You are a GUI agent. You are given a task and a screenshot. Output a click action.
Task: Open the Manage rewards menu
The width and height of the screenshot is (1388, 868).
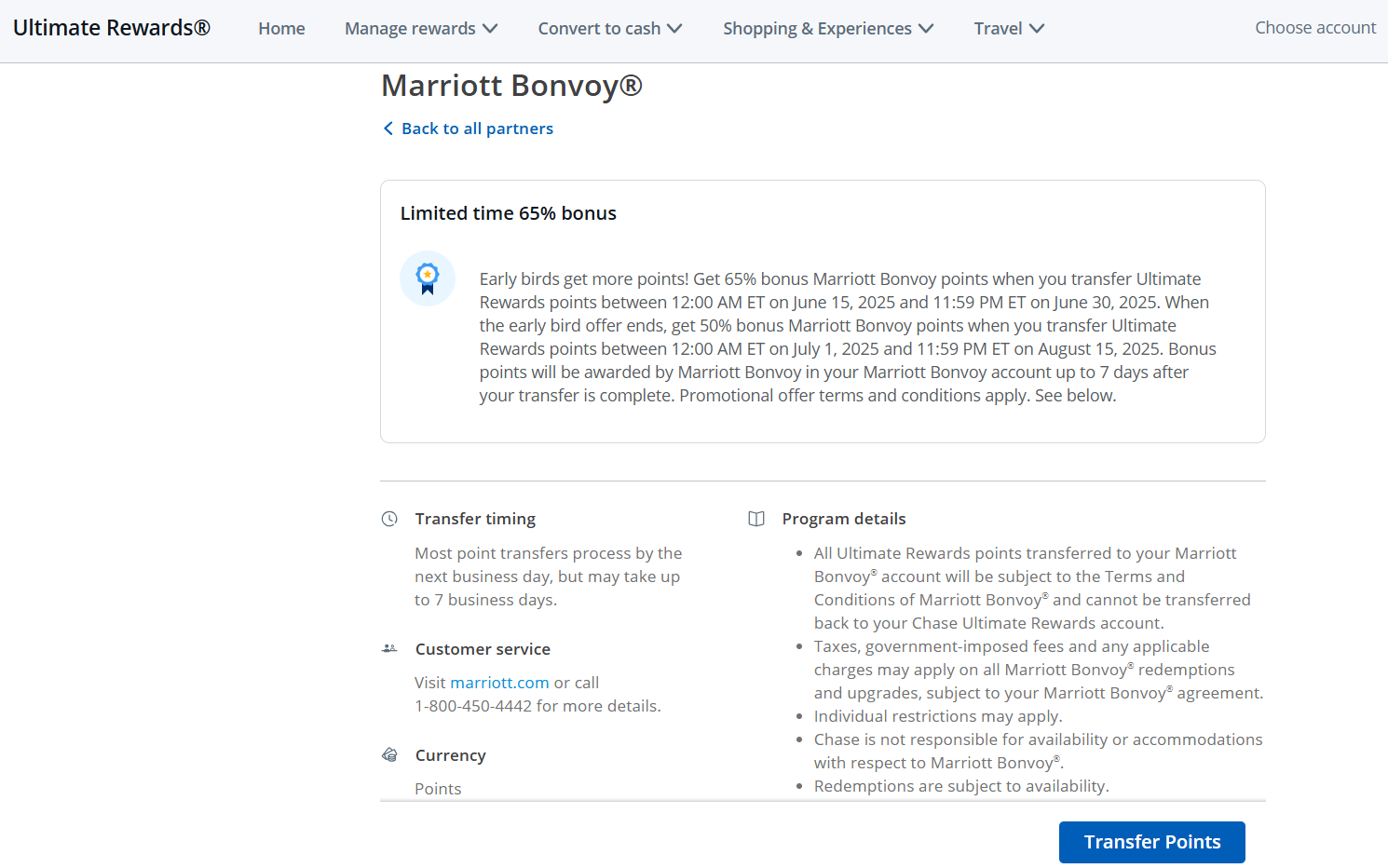(421, 29)
